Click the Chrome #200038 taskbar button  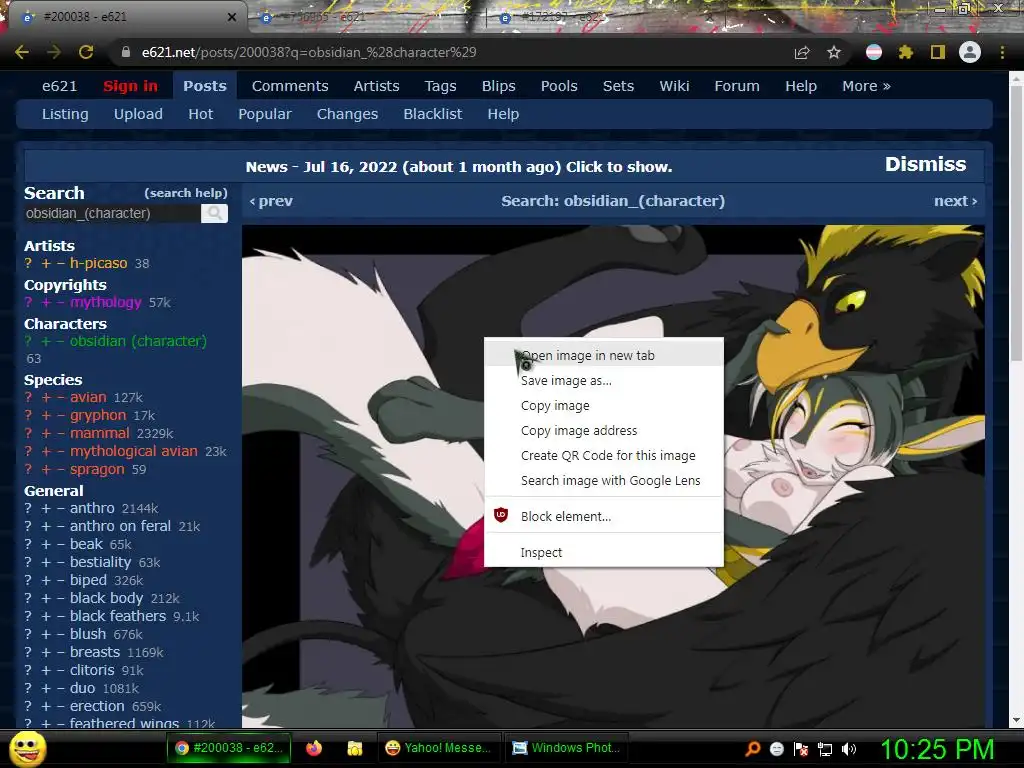[229, 748]
